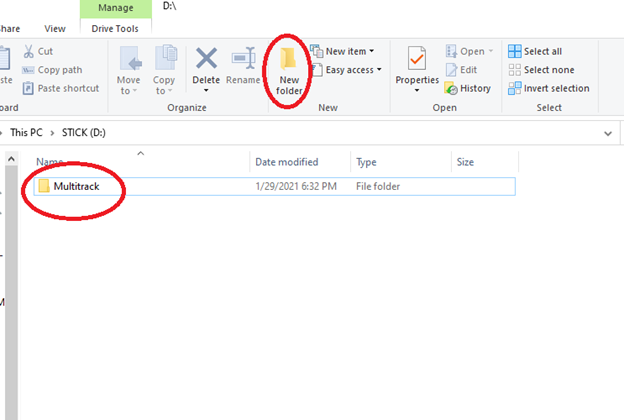The width and height of the screenshot is (624, 420).
Task: Click the Multitrack folder icon
Action: point(44,186)
